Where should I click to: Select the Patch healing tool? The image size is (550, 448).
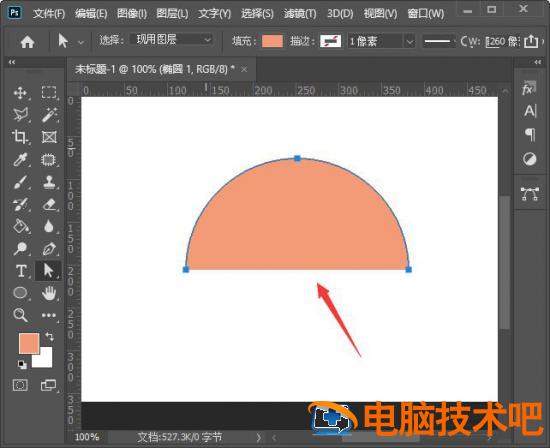[x=49, y=160]
